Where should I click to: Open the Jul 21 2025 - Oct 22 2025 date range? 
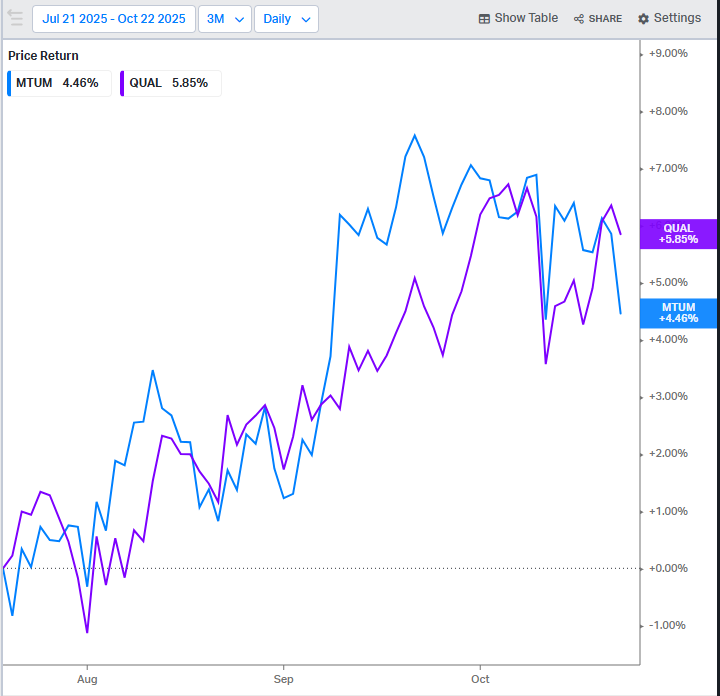113,18
